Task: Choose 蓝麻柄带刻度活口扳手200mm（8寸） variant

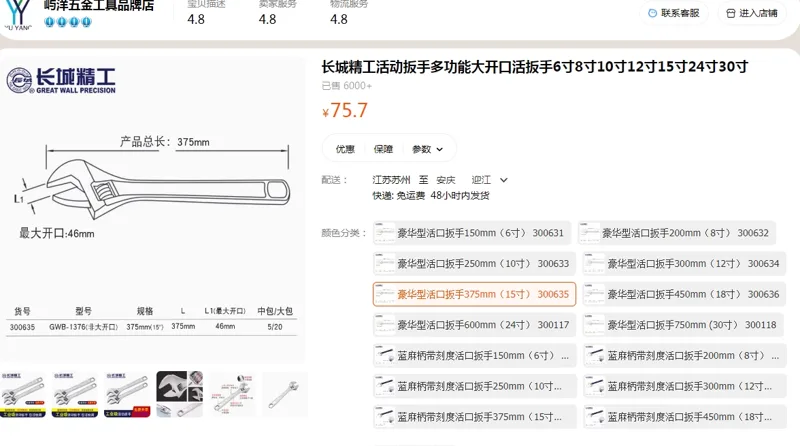Action: click(684, 356)
